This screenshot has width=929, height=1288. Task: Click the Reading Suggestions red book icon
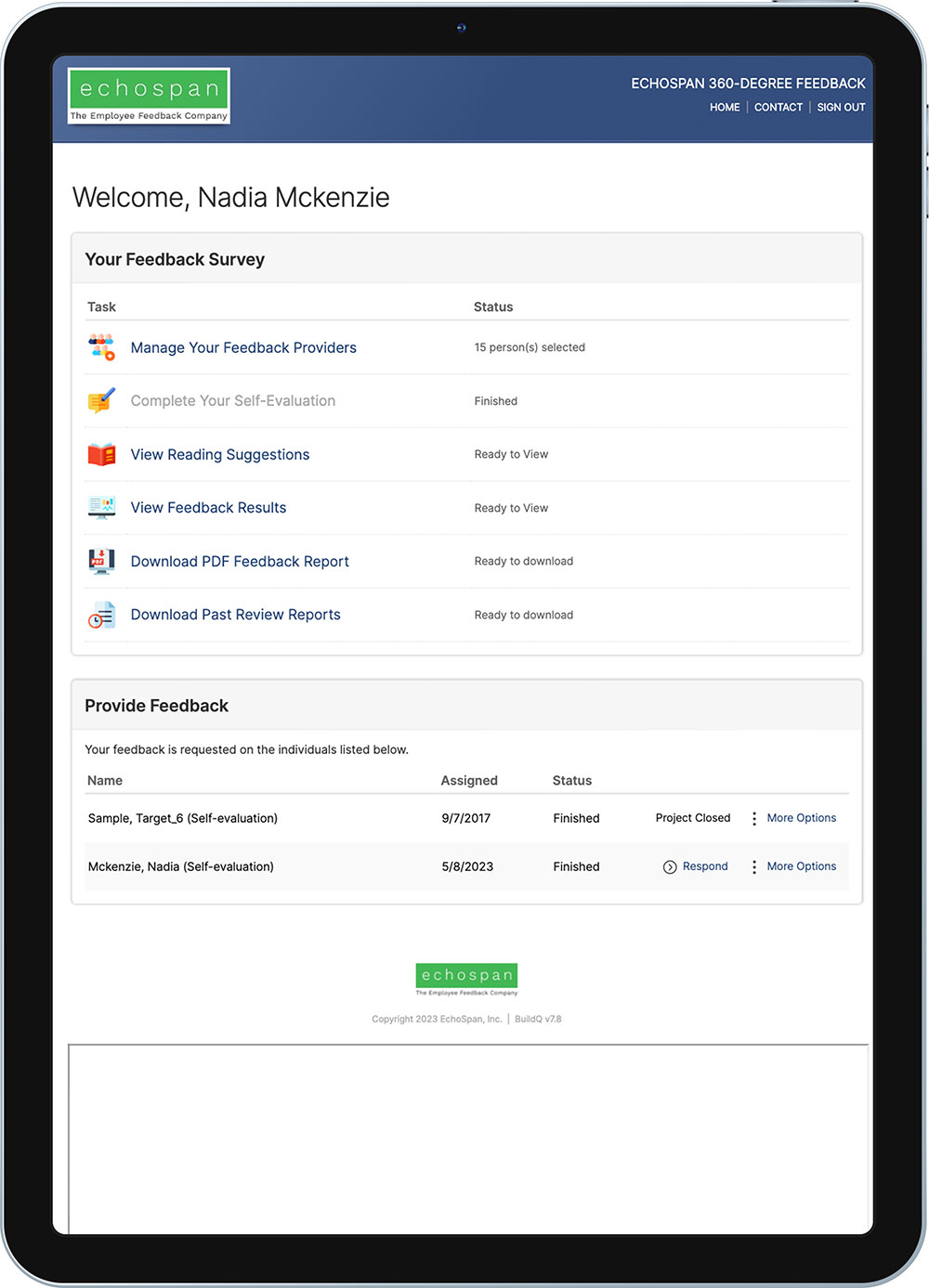tap(101, 454)
